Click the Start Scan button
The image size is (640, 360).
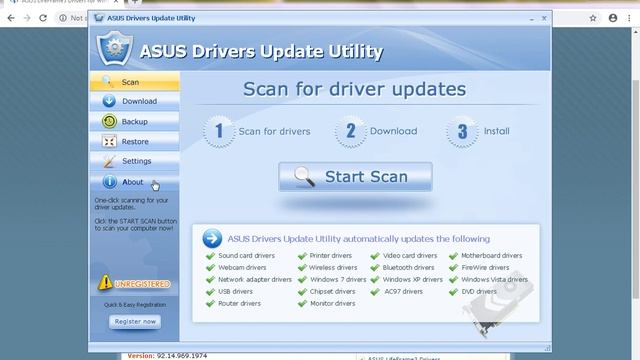pos(355,177)
